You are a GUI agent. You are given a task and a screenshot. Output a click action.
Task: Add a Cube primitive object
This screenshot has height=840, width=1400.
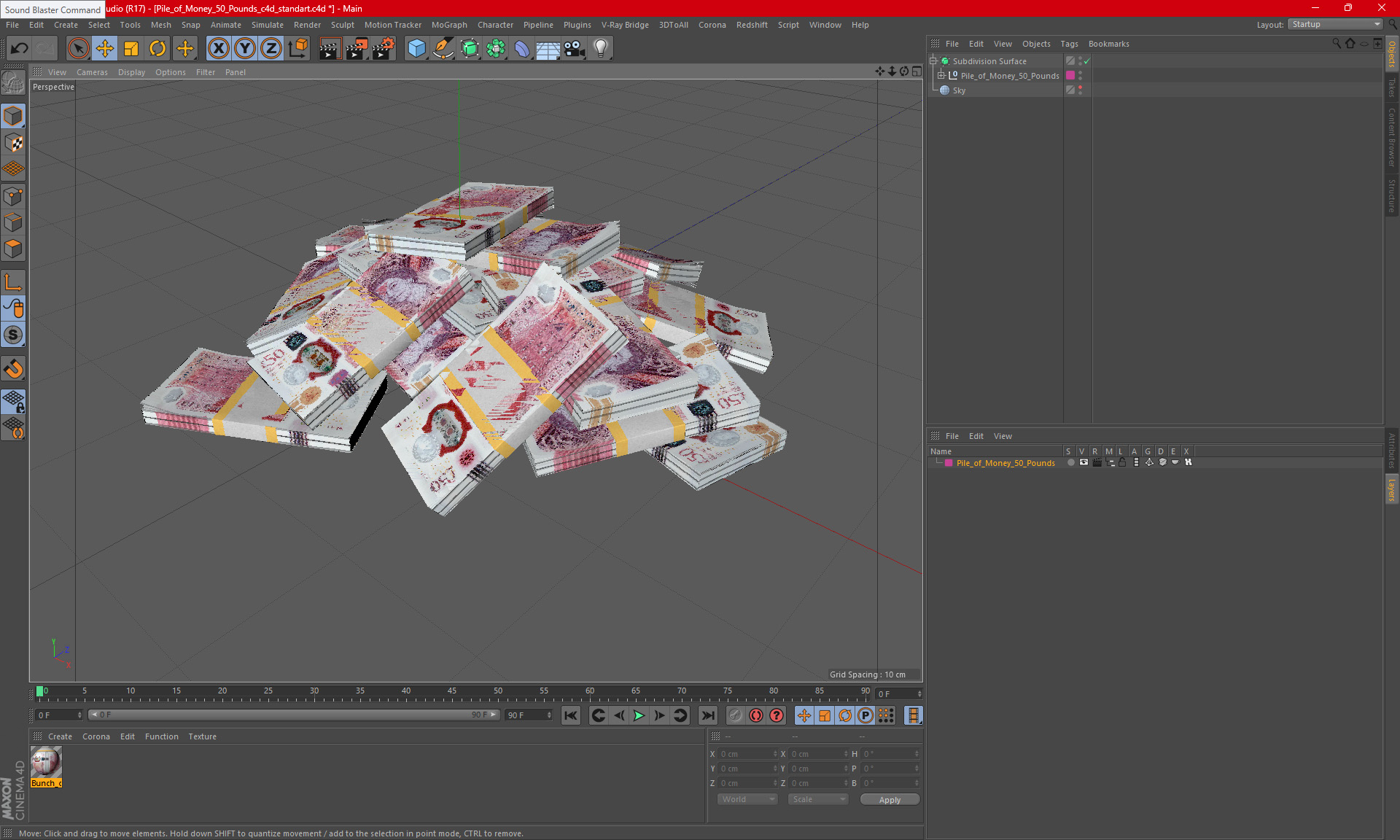[416, 49]
